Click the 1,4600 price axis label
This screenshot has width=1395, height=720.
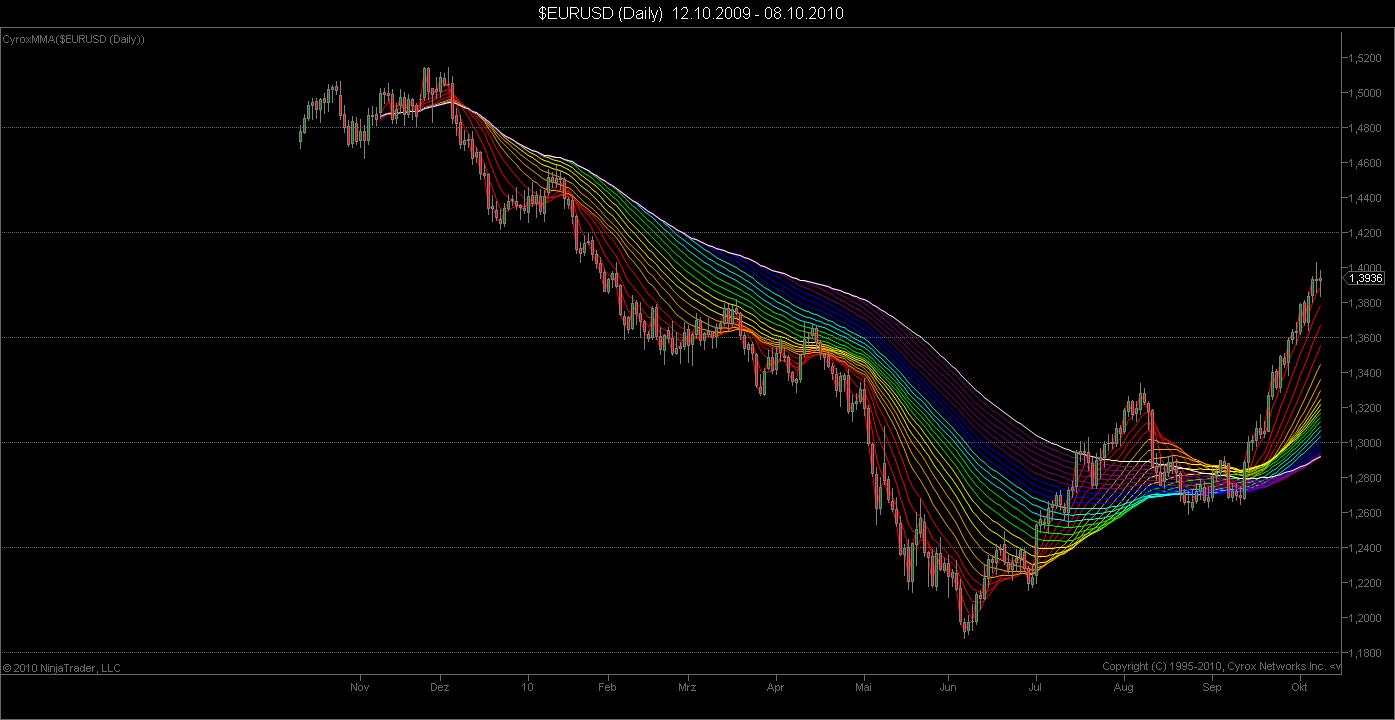pyautogui.click(x=1365, y=163)
